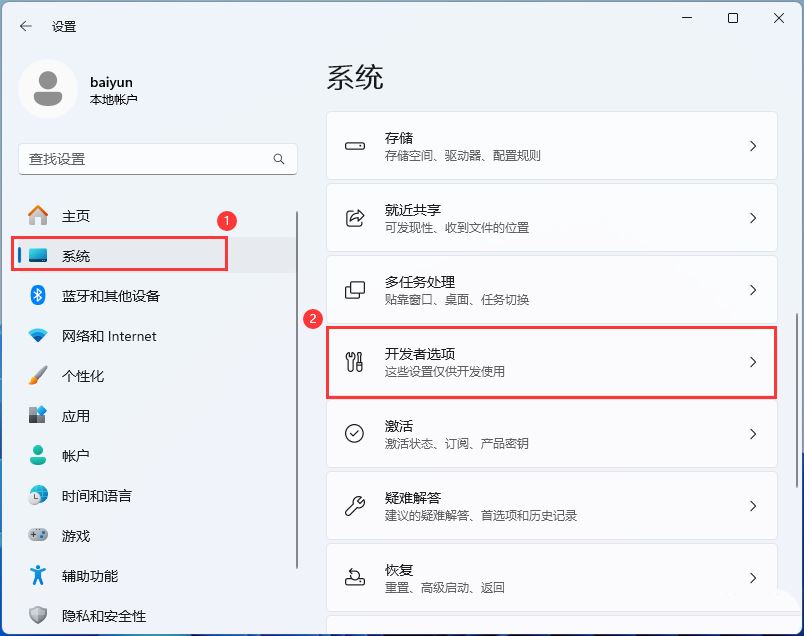Select the 存储 (Storage) icon
Screen dimensions: 804x636
(354, 146)
